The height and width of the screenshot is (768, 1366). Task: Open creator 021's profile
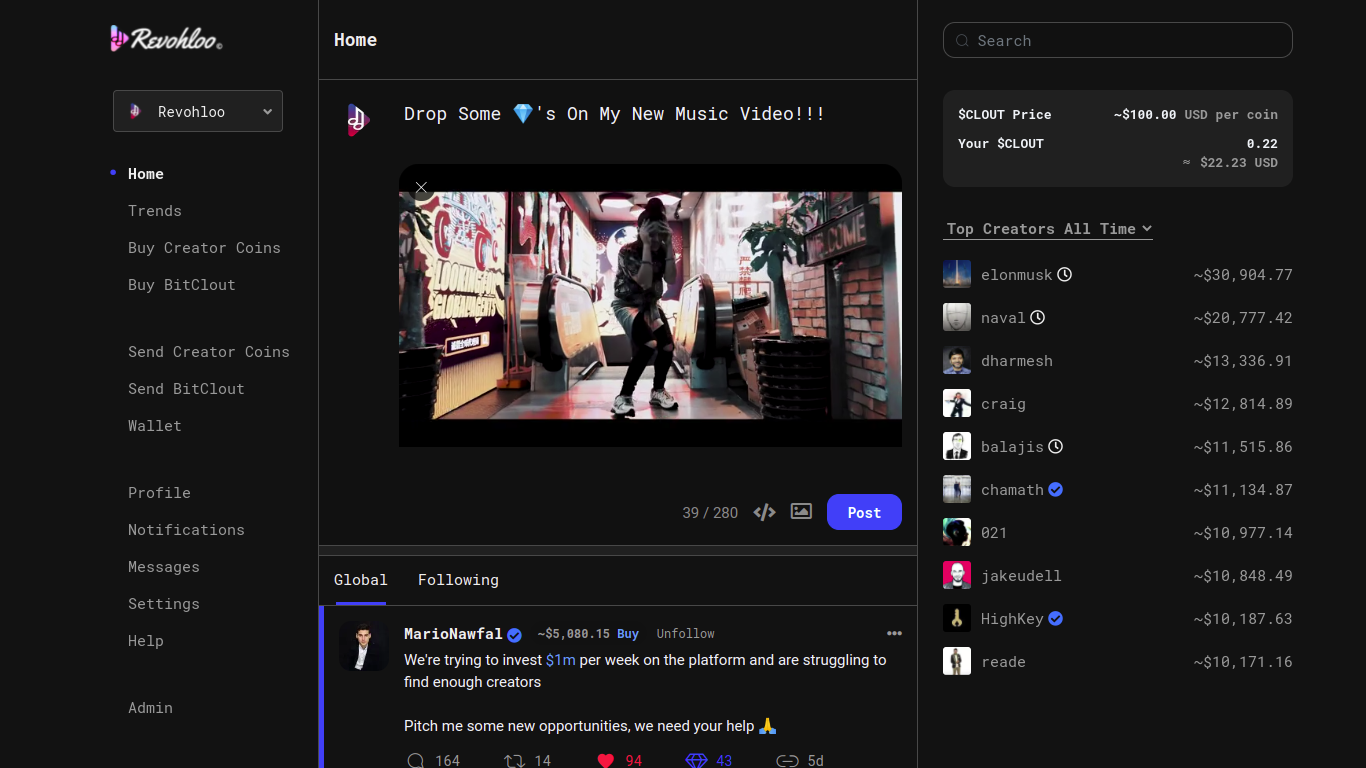(994, 533)
